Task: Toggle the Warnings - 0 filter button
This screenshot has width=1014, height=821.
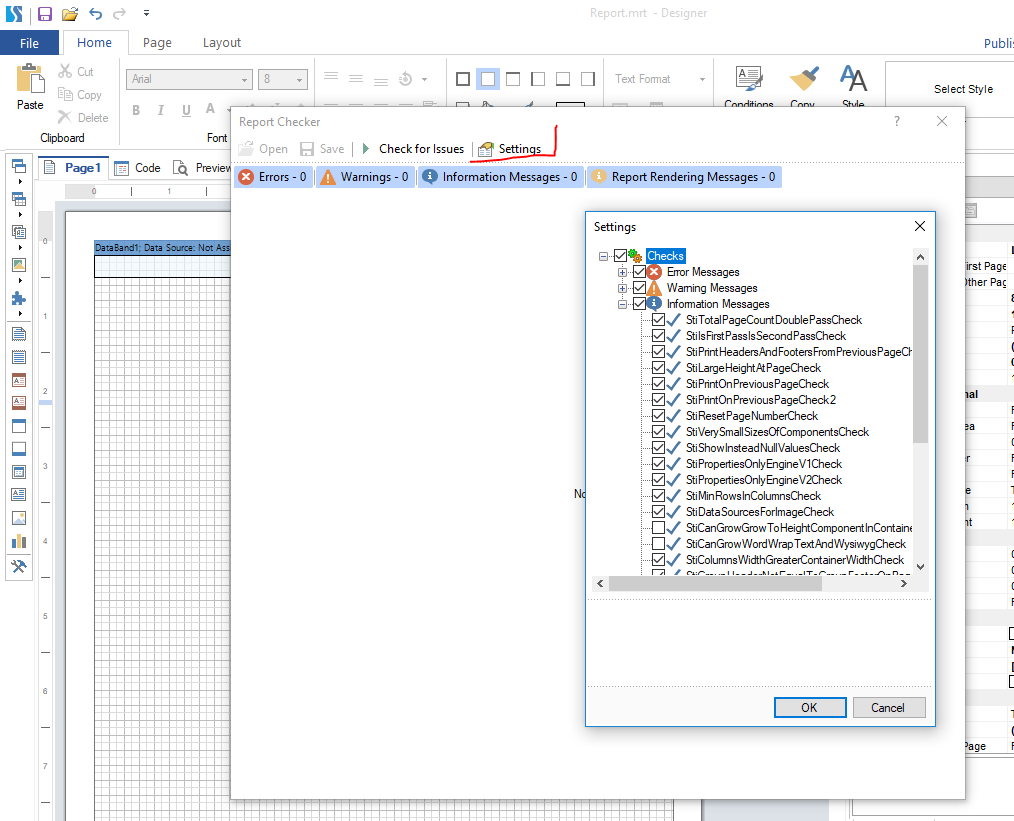Action: click(x=365, y=177)
